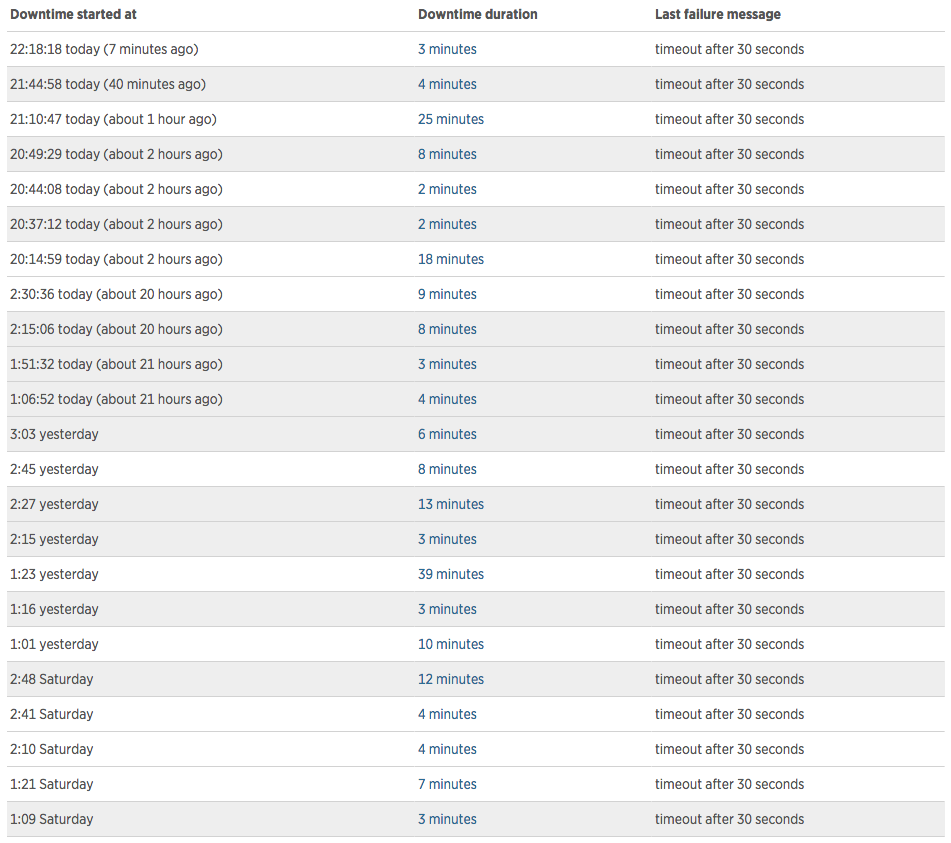
Task: Click the 39 minutes duration link
Action: [450, 574]
